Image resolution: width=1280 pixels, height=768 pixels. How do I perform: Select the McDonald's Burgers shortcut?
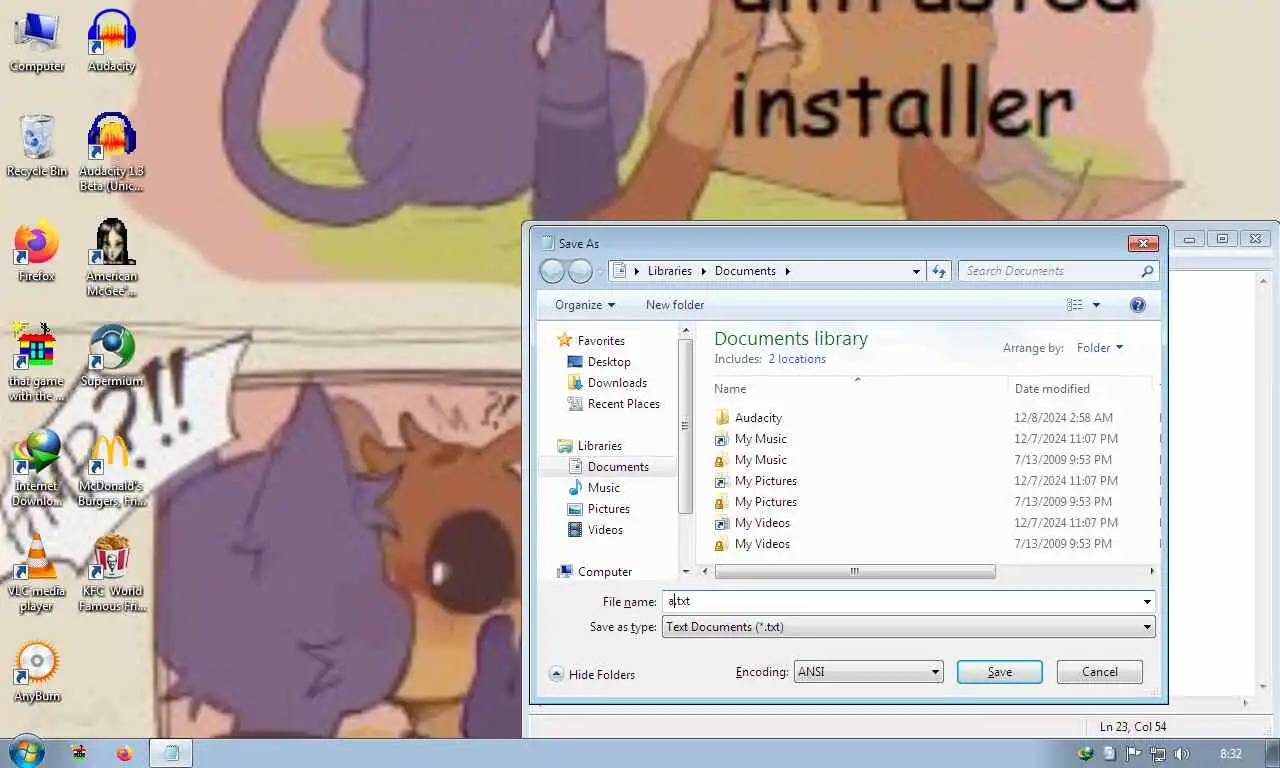111,467
